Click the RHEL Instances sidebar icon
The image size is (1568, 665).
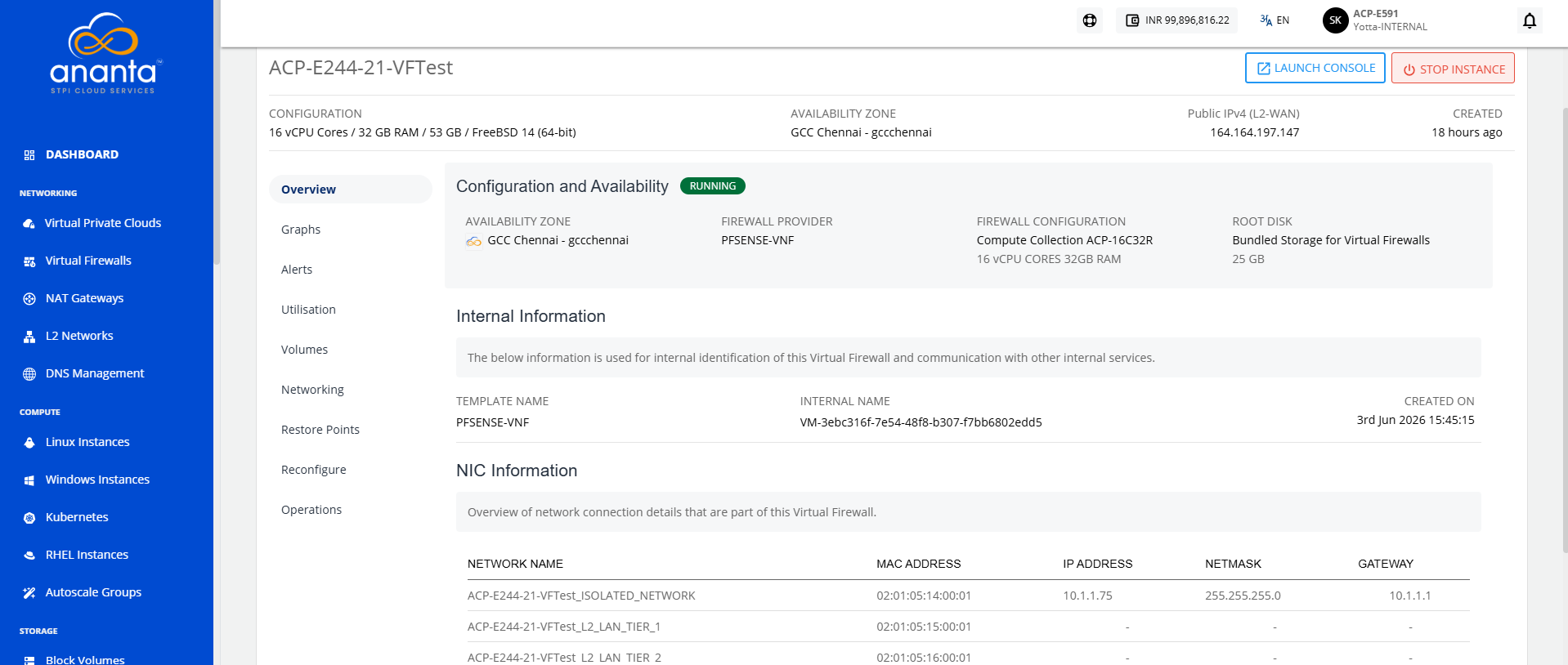point(29,555)
